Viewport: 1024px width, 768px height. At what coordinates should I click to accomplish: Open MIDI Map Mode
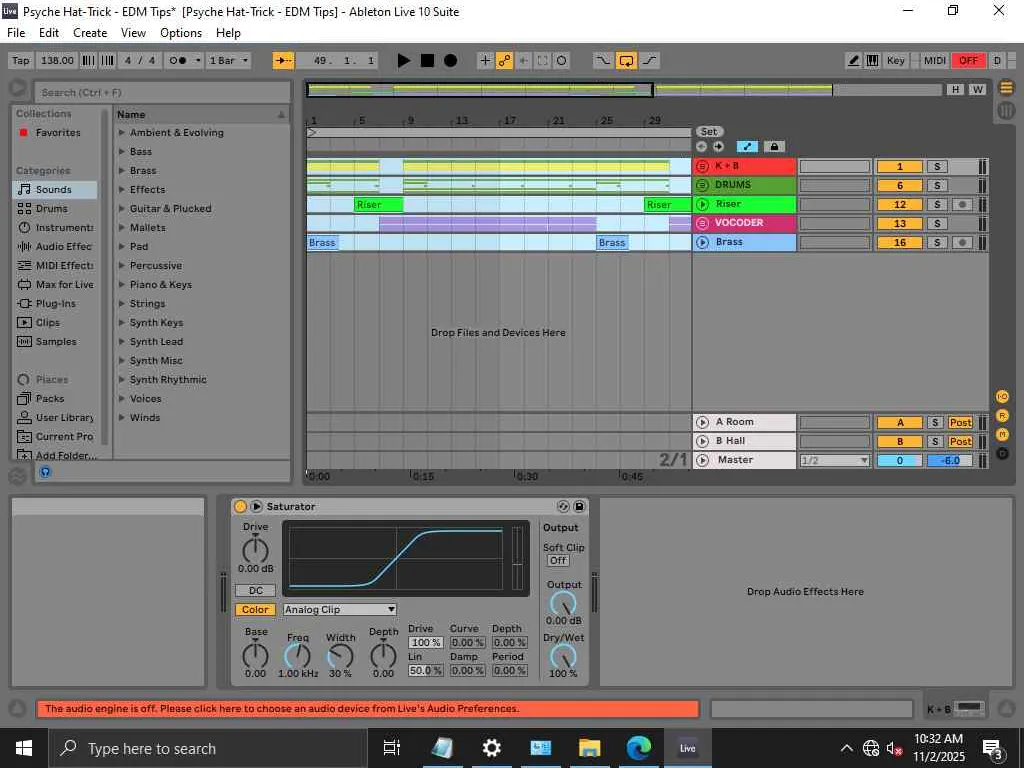(935, 61)
